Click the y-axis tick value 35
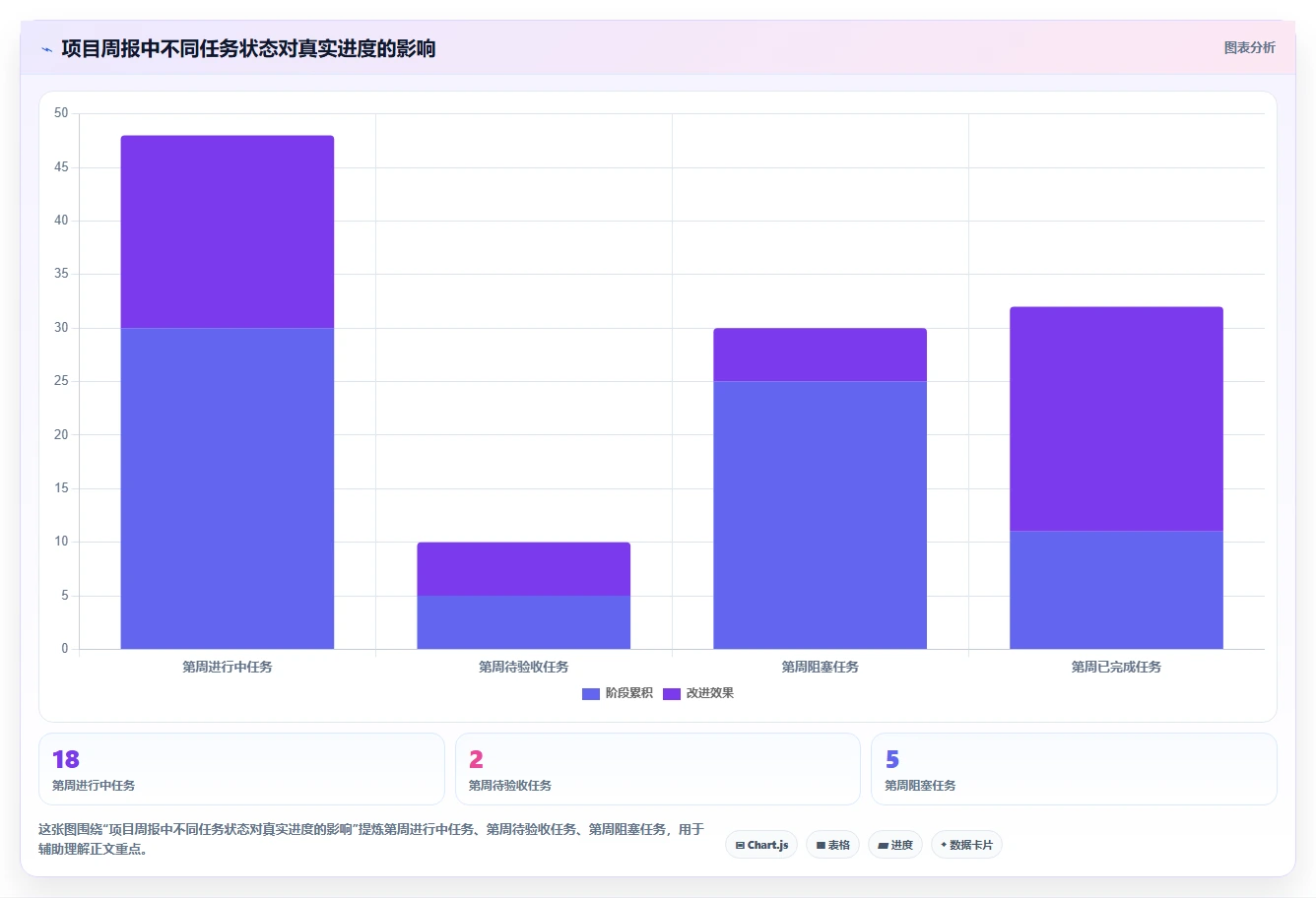 click(x=62, y=274)
